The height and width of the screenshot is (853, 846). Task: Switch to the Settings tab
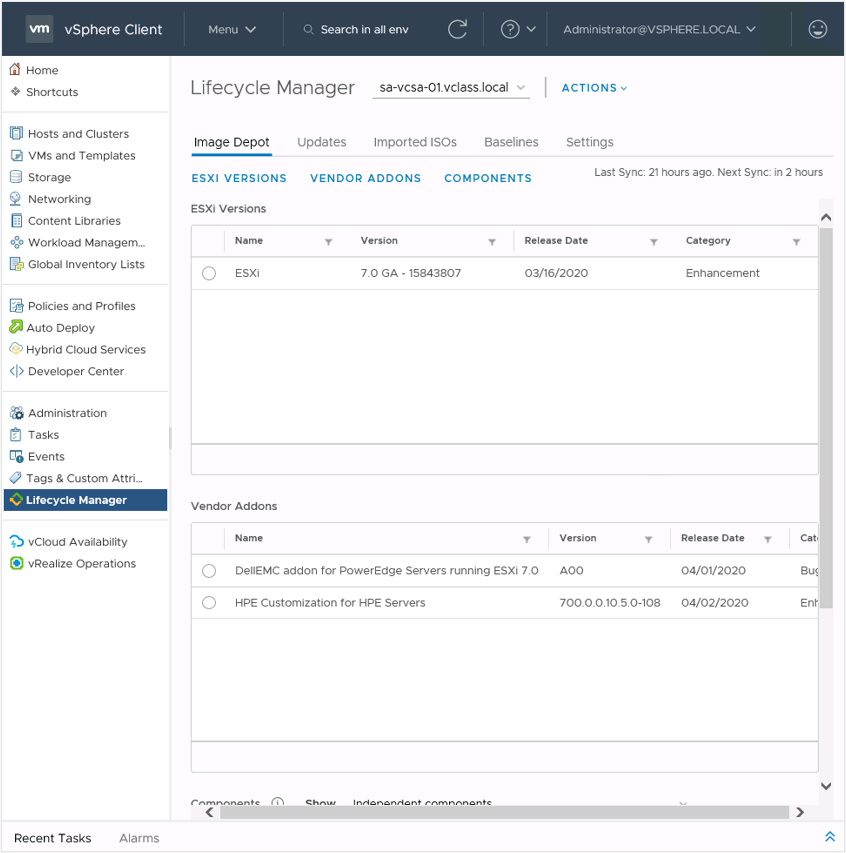point(590,142)
